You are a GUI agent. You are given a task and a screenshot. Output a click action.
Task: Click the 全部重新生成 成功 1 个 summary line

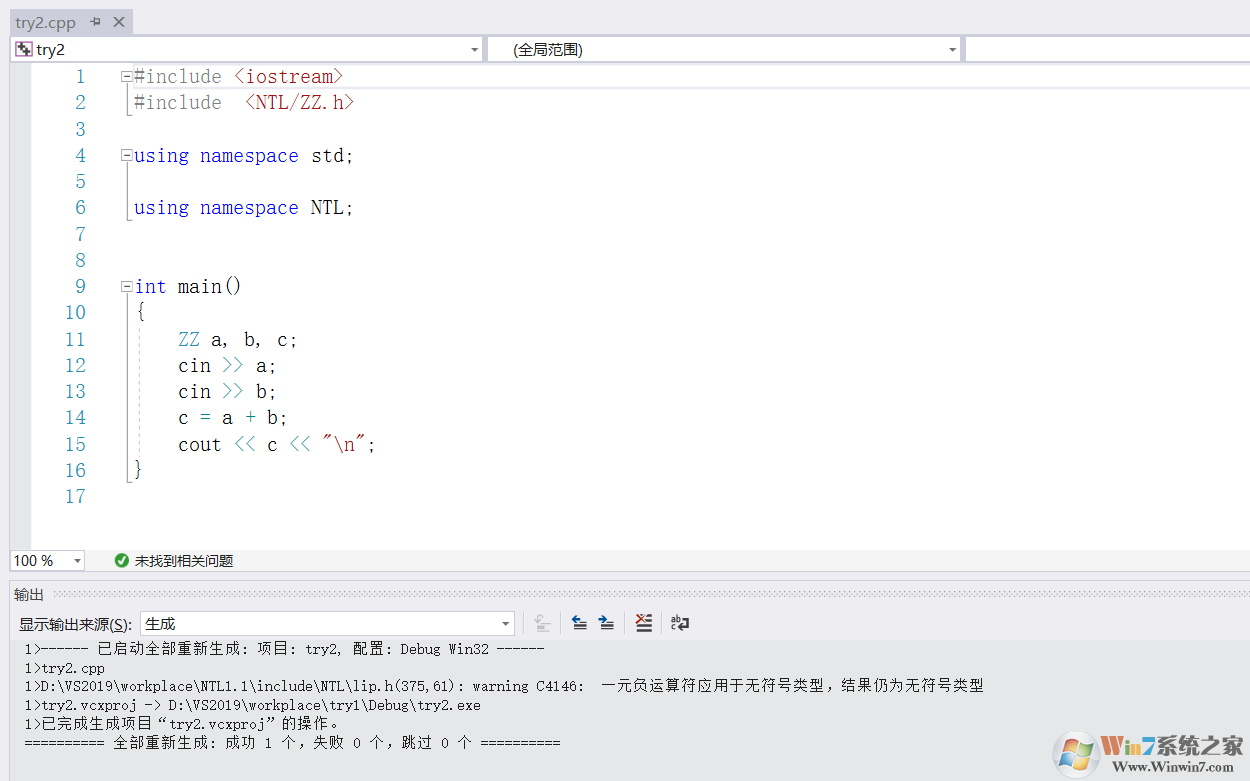(292, 743)
